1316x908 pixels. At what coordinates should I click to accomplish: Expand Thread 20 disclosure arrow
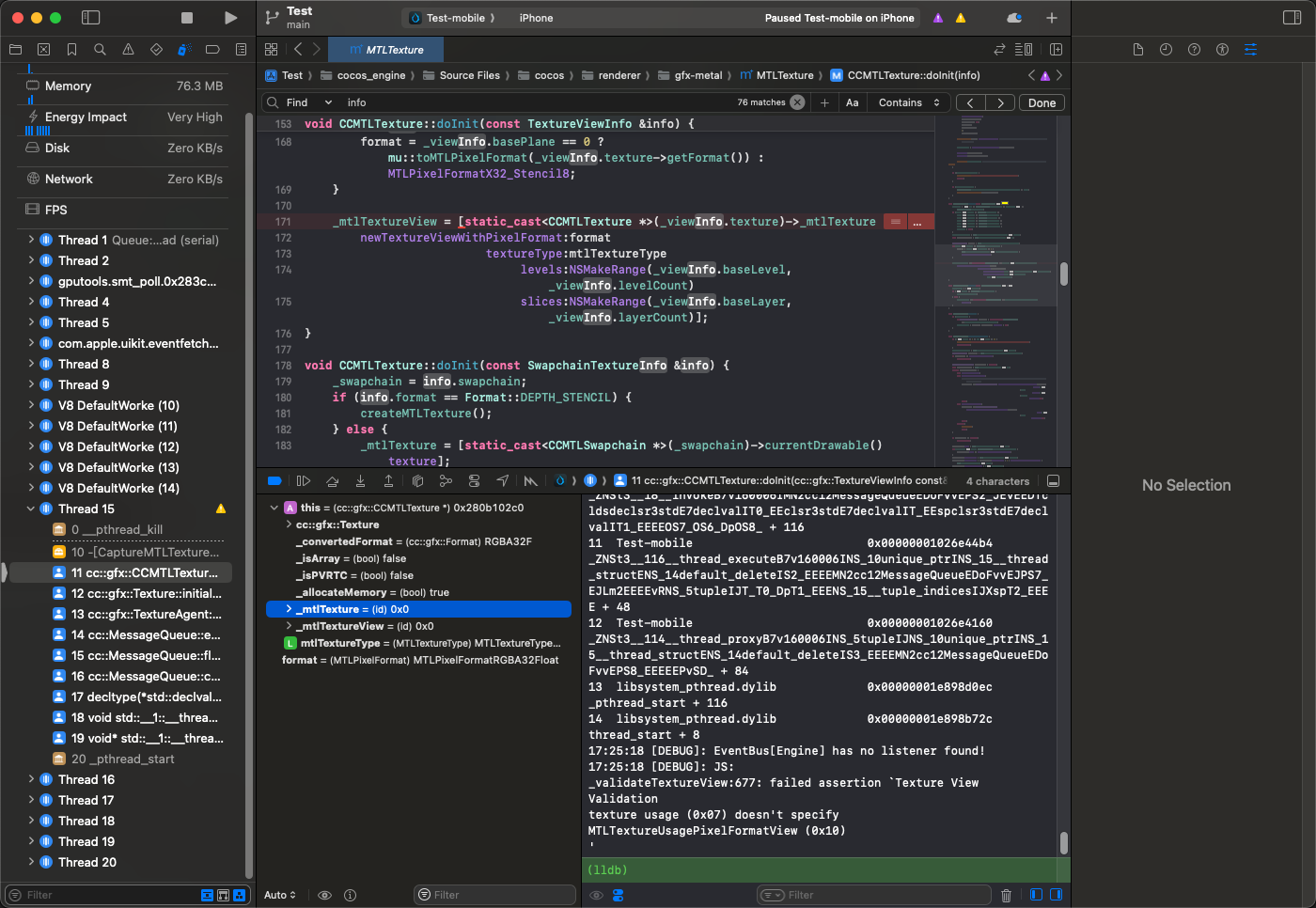[x=31, y=862]
